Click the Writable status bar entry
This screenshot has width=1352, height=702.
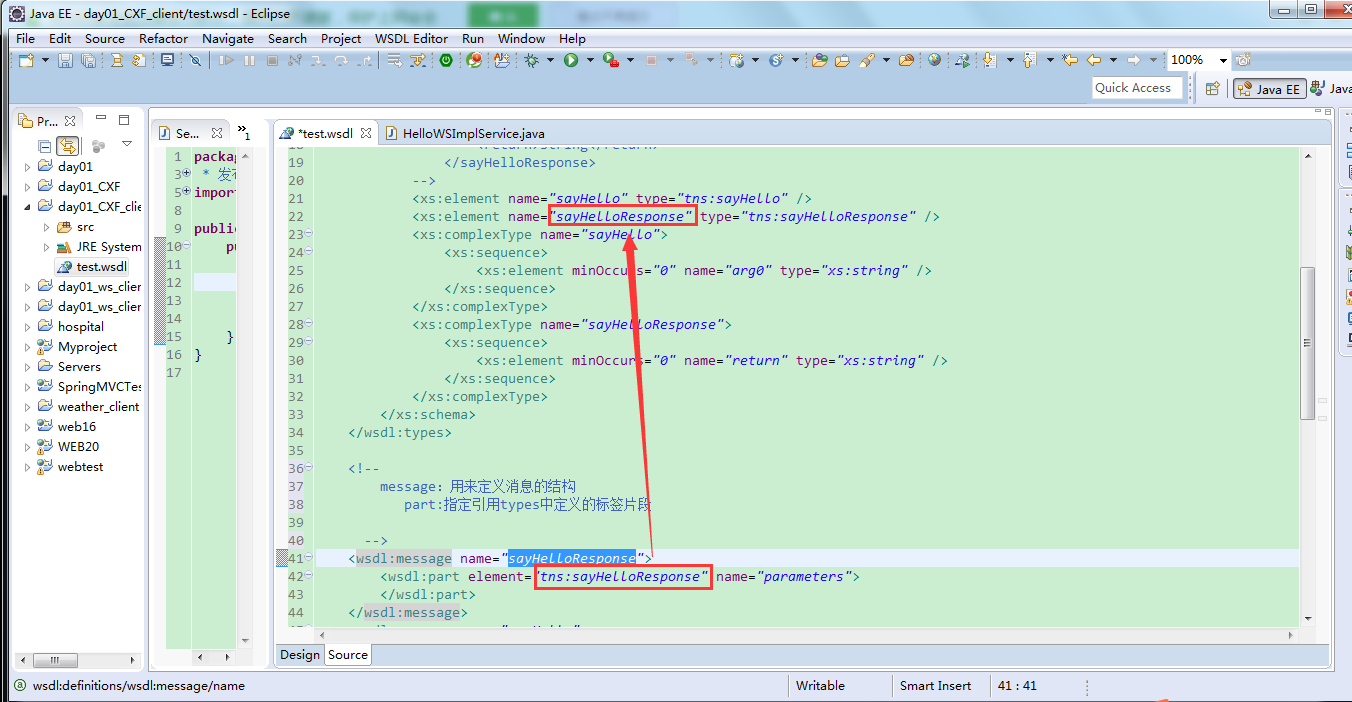[820, 686]
